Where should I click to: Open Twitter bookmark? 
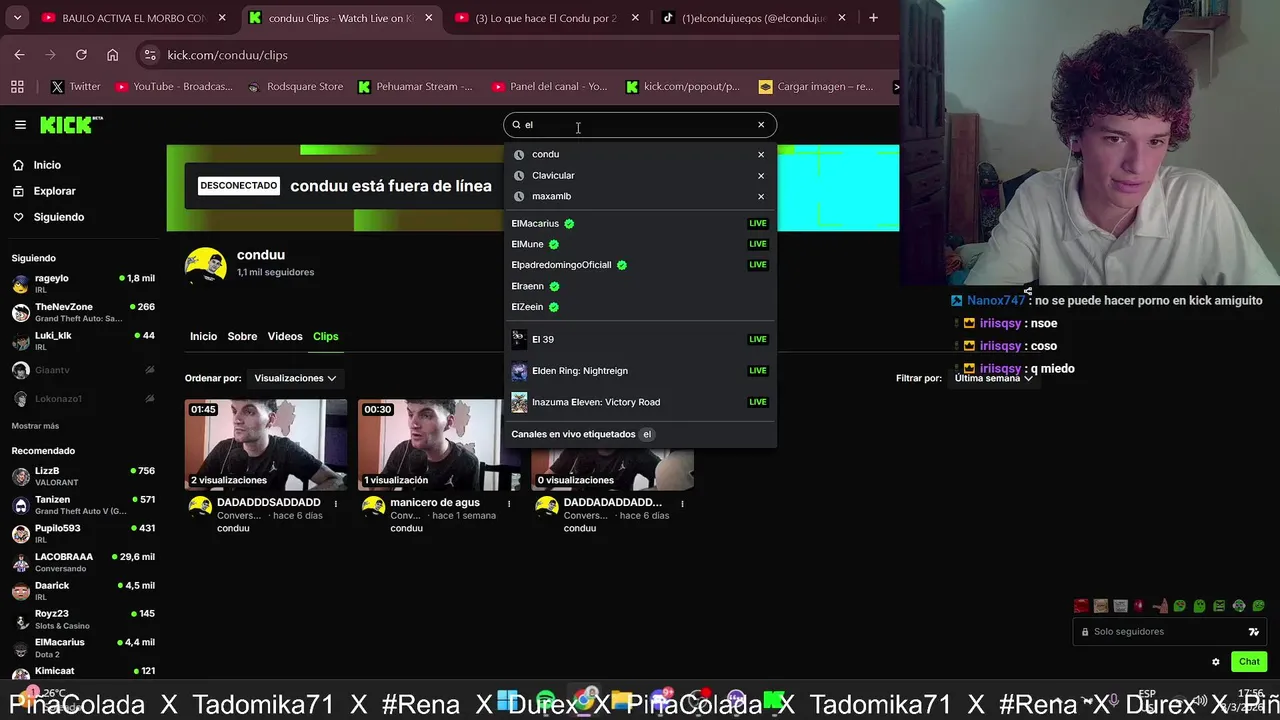pyautogui.click(x=76, y=87)
